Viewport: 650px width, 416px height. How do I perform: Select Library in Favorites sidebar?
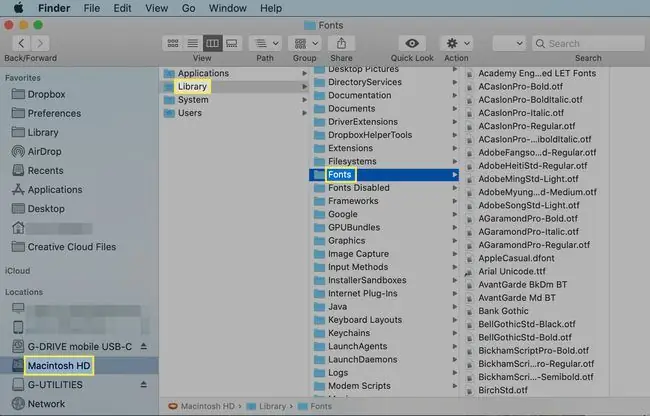[43, 133]
